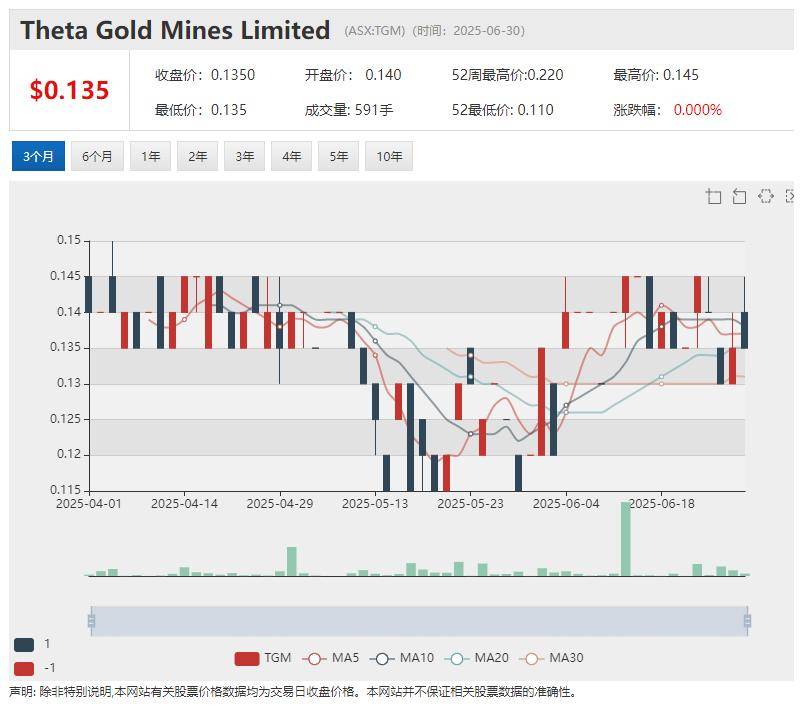Click the 0.14 y-axis price label
The width and height of the screenshot is (805, 724).
pyautogui.click(x=69, y=312)
